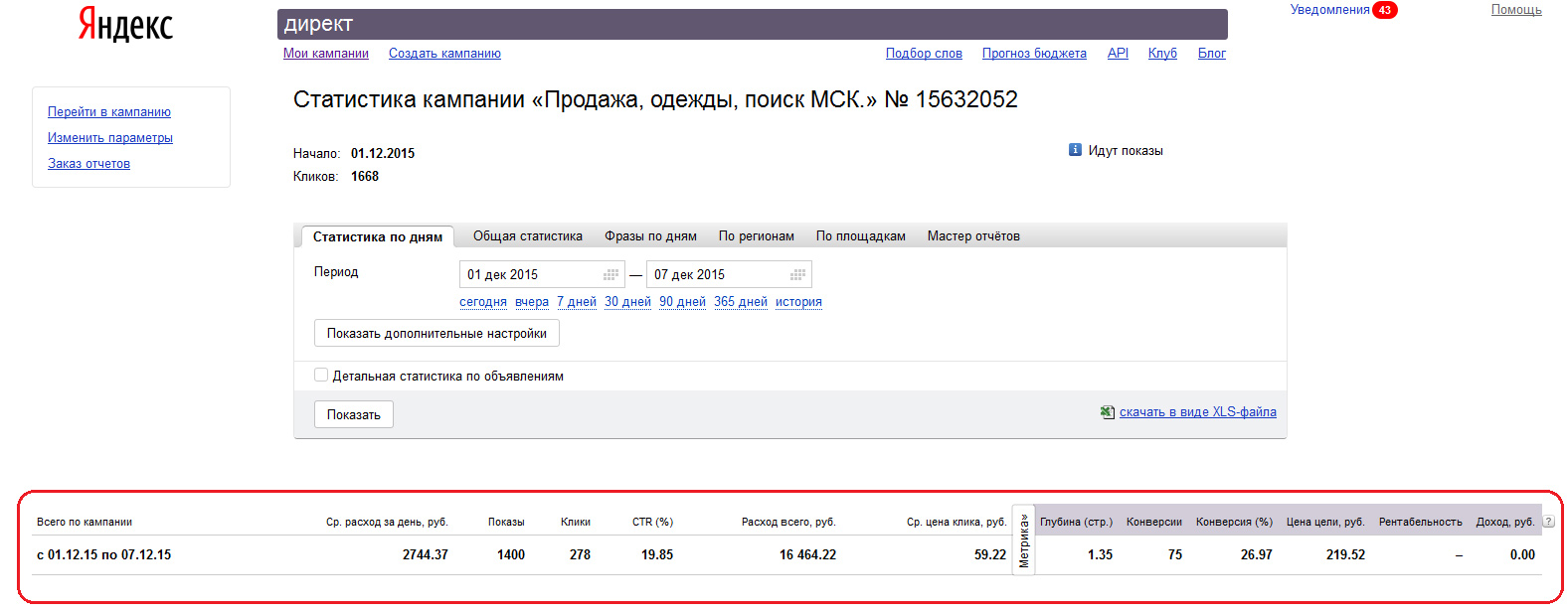Click the Показать button below the checkbox
The height and width of the screenshot is (614, 1568).
pyautogui.click(x=354, y=414)
